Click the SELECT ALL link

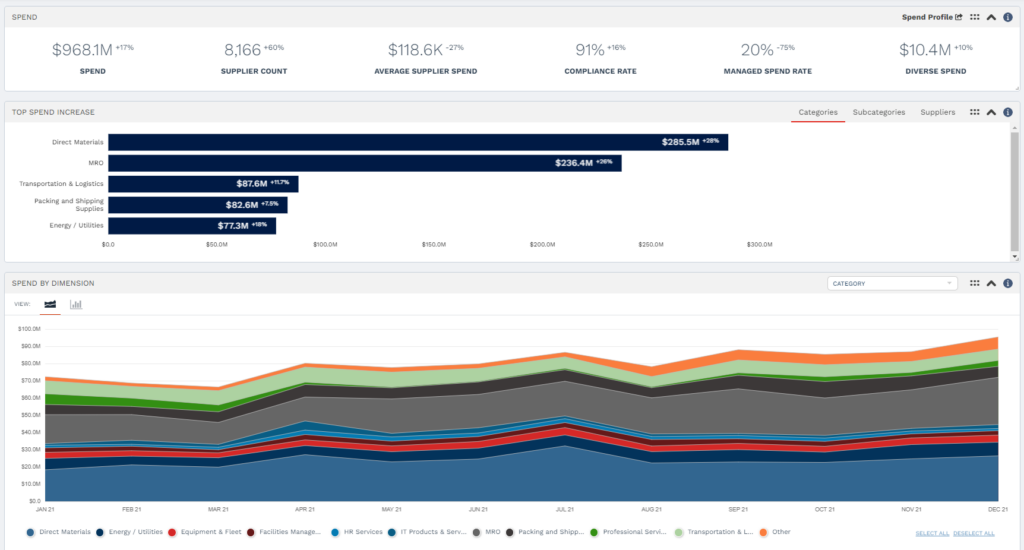tap(932, 534)
